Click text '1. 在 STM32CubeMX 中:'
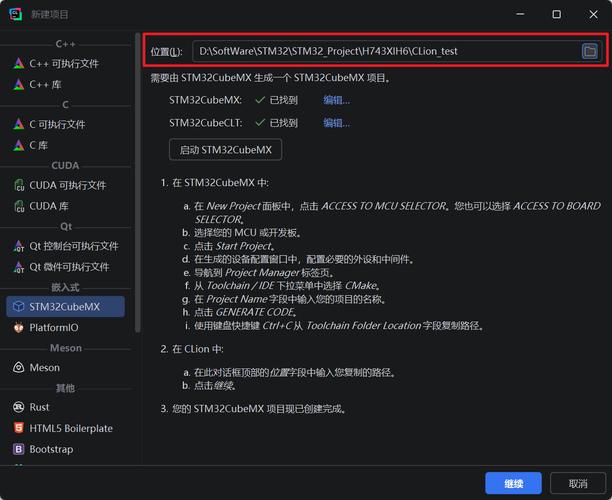The height and width of the screenshot is (500, 612). click(x=215, y=183)
